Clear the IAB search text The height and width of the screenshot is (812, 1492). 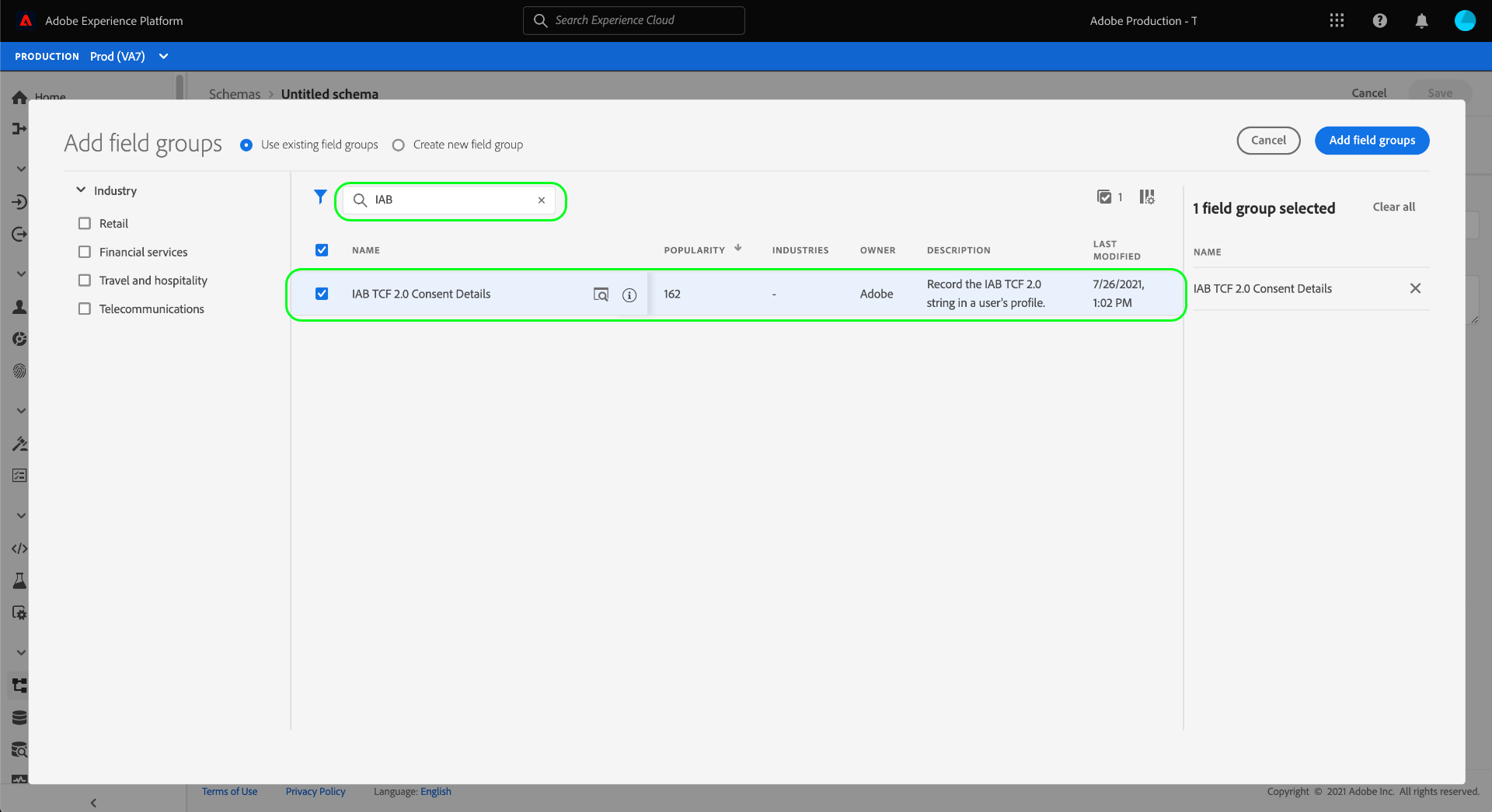pos(542,200)
